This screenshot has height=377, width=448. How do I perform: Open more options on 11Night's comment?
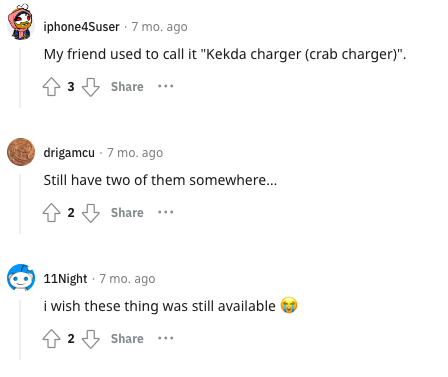(x=166, y=338)
